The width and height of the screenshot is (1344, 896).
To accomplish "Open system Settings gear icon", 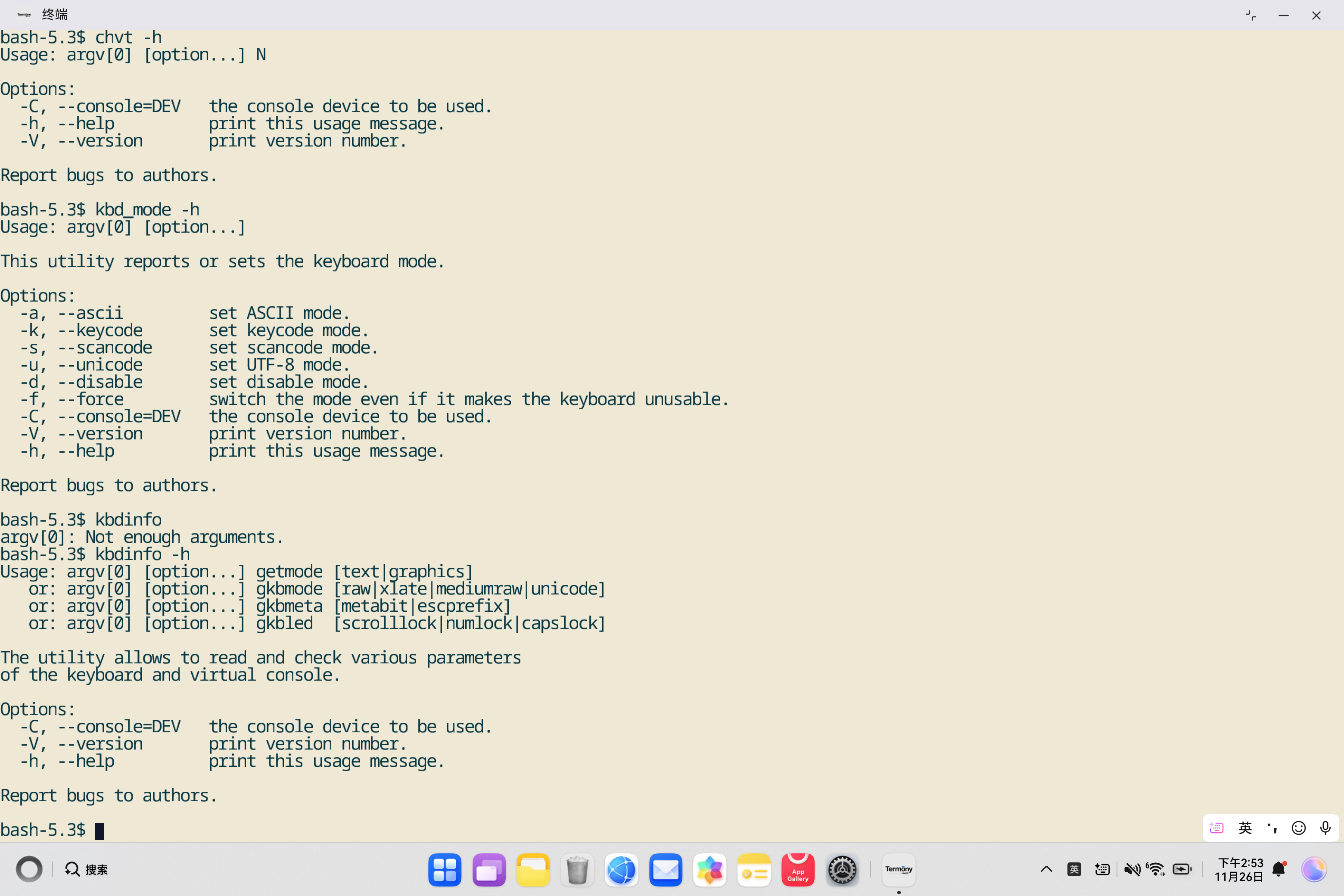I will (x=842, y=870).
